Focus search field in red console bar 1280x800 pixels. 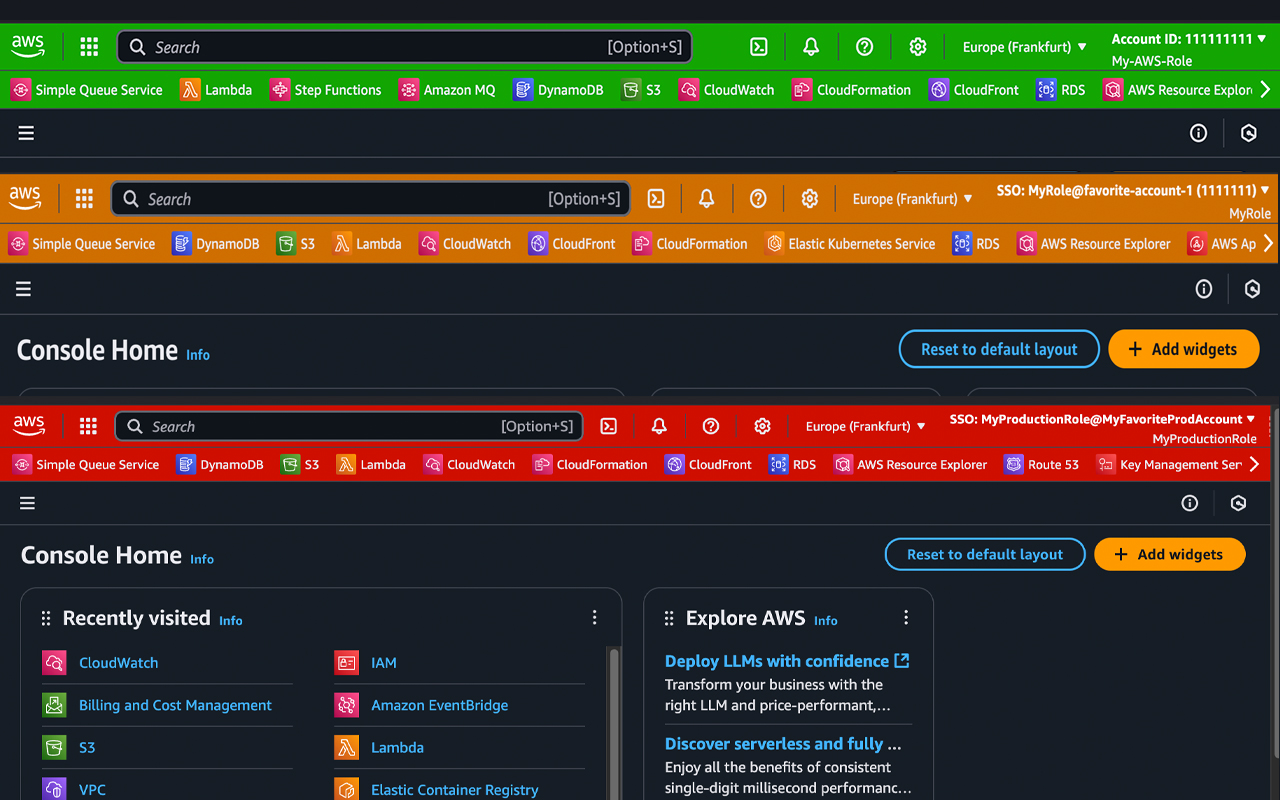click(x=349, y=426)
